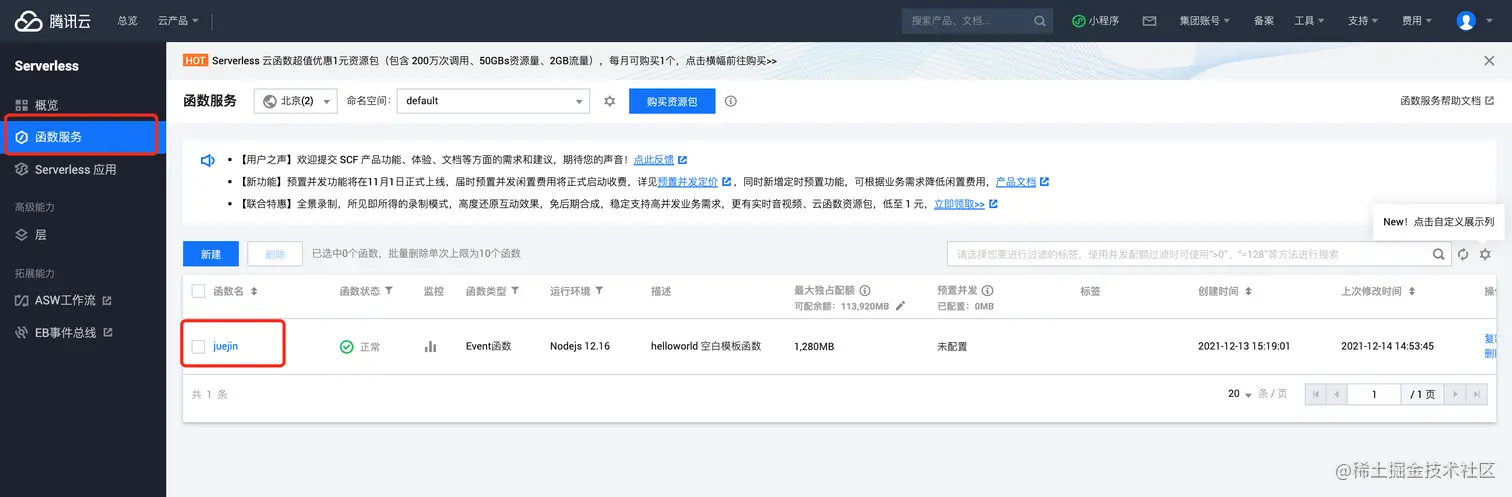Open 总览 in the top bar
The height and width of the screenshot is (497, 1512).
[x=128, y=21]
